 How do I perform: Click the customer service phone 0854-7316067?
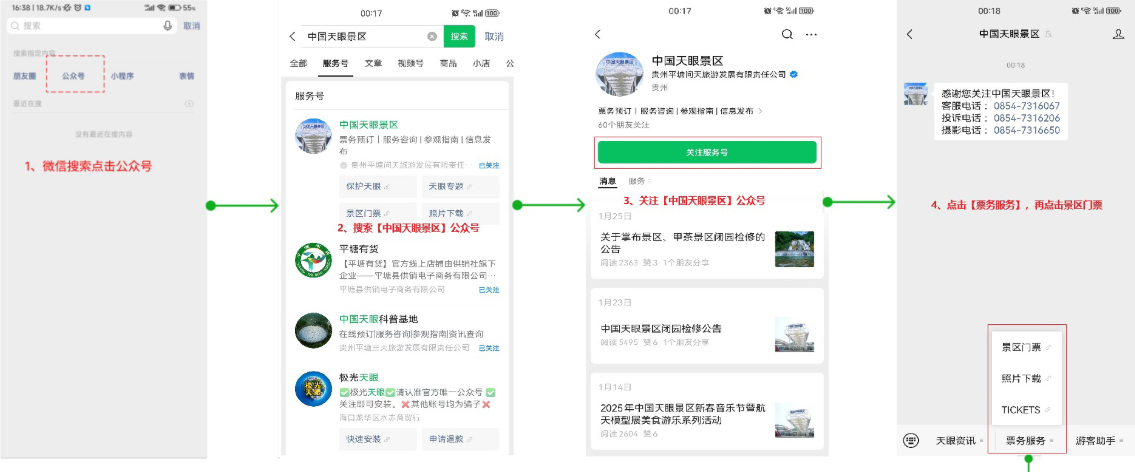1026,106
